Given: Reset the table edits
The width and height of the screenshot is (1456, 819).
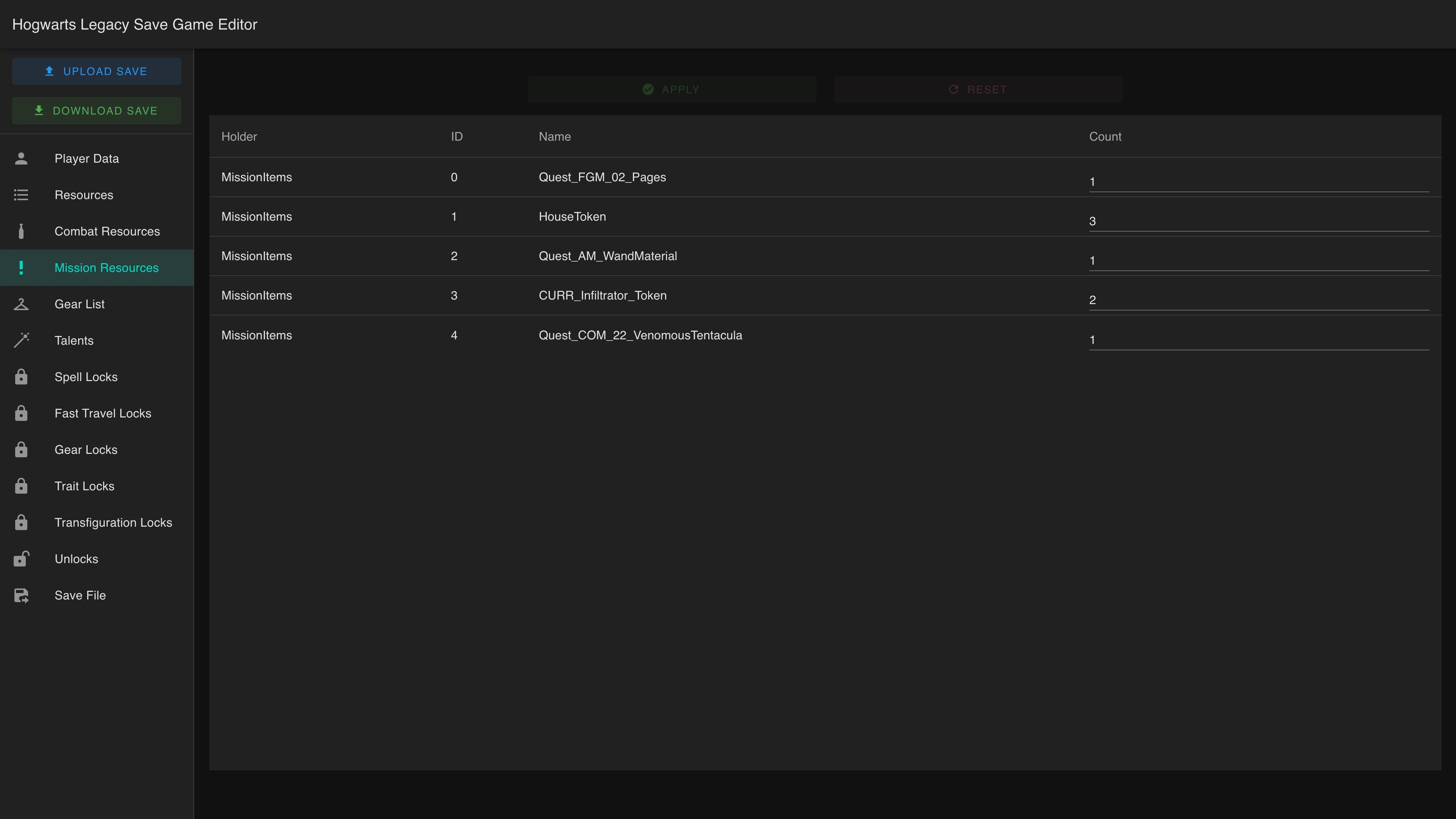Looking at the screenshot, I should (x=978, y=89).
